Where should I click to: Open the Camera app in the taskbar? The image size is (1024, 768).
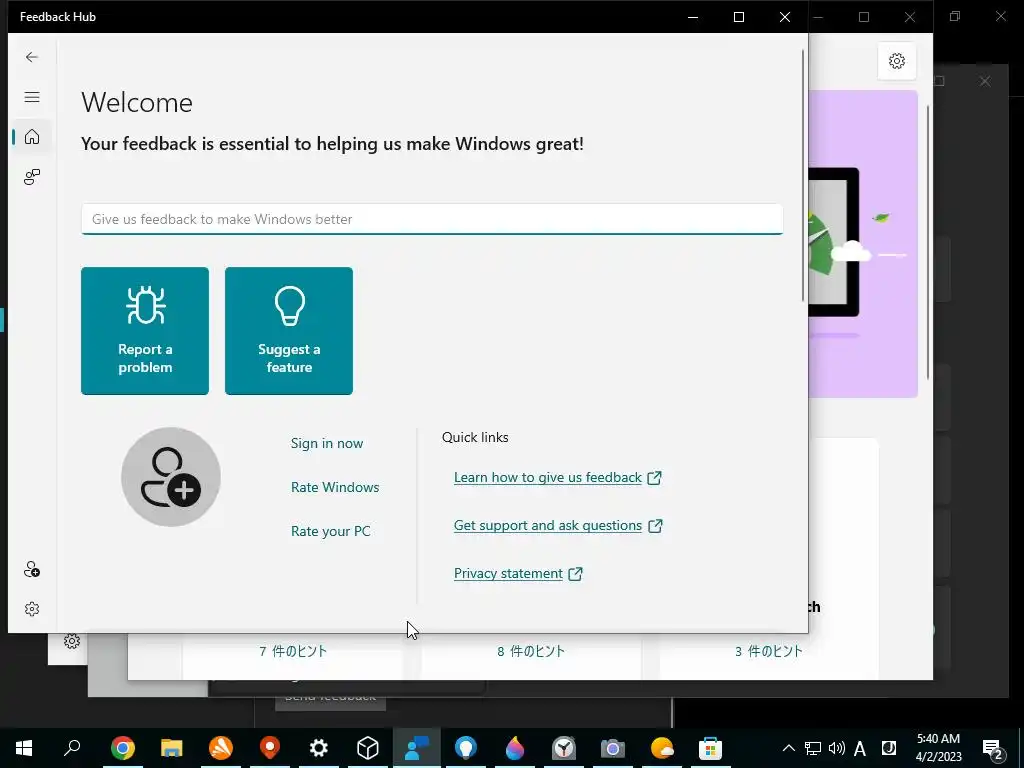[613, 748]
